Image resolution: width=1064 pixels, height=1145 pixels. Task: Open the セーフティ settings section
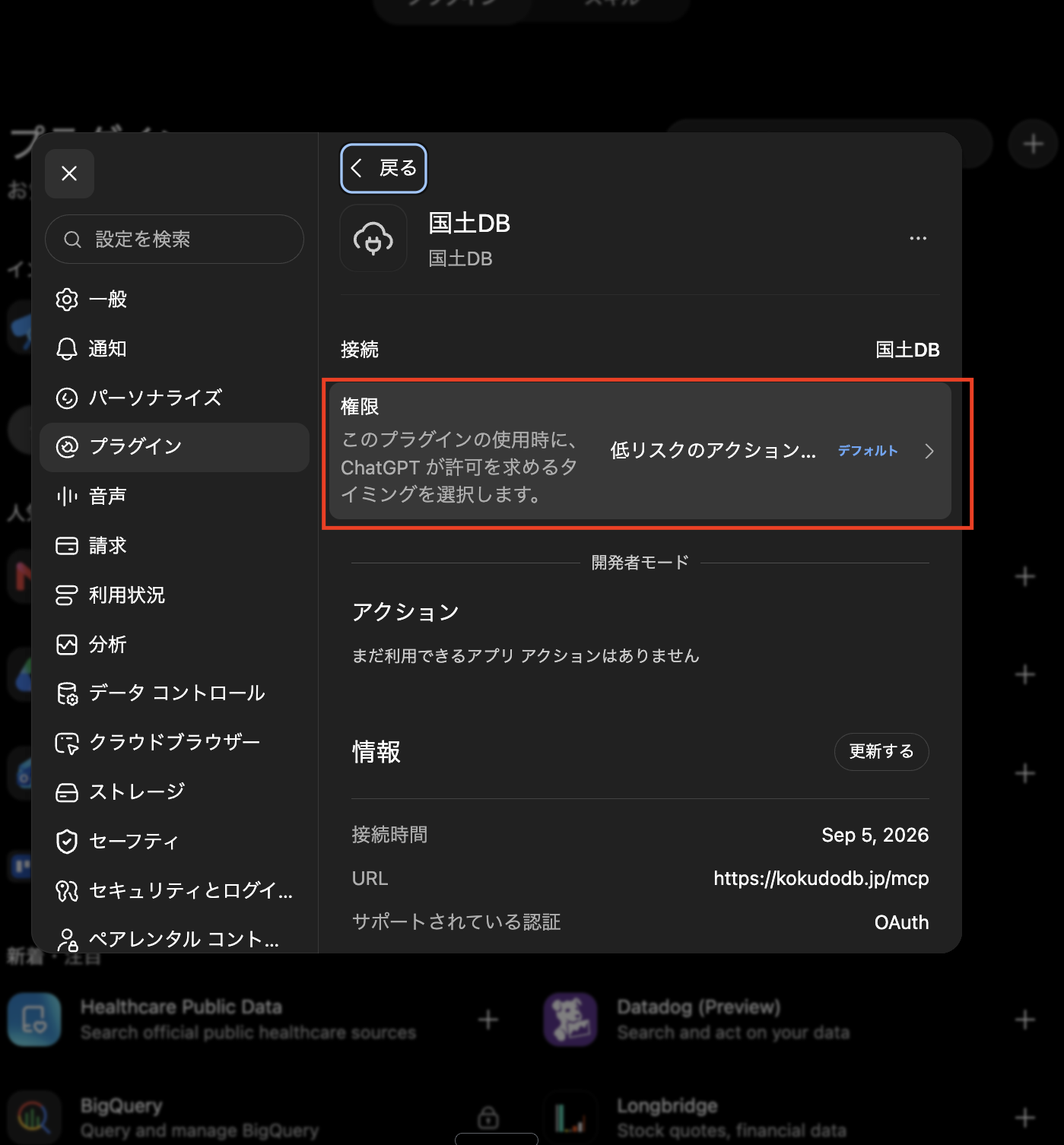[174, 842]
